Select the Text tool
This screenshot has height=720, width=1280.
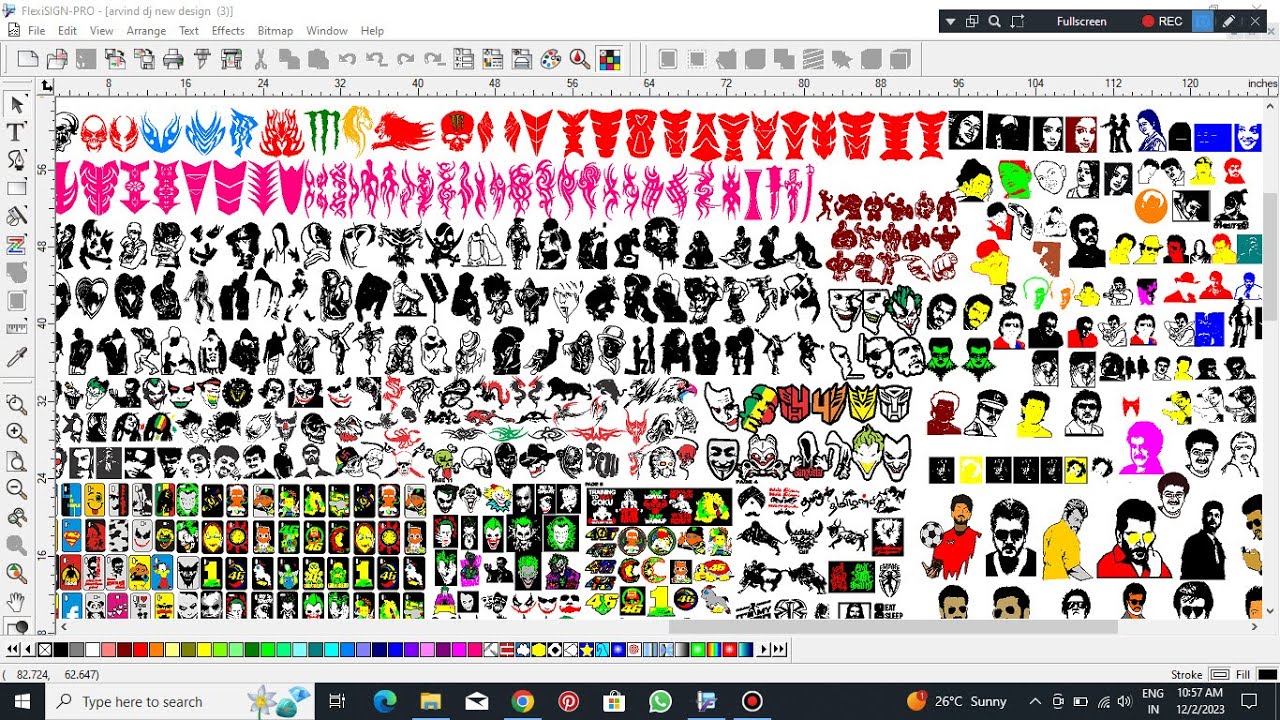pos(16,132)
